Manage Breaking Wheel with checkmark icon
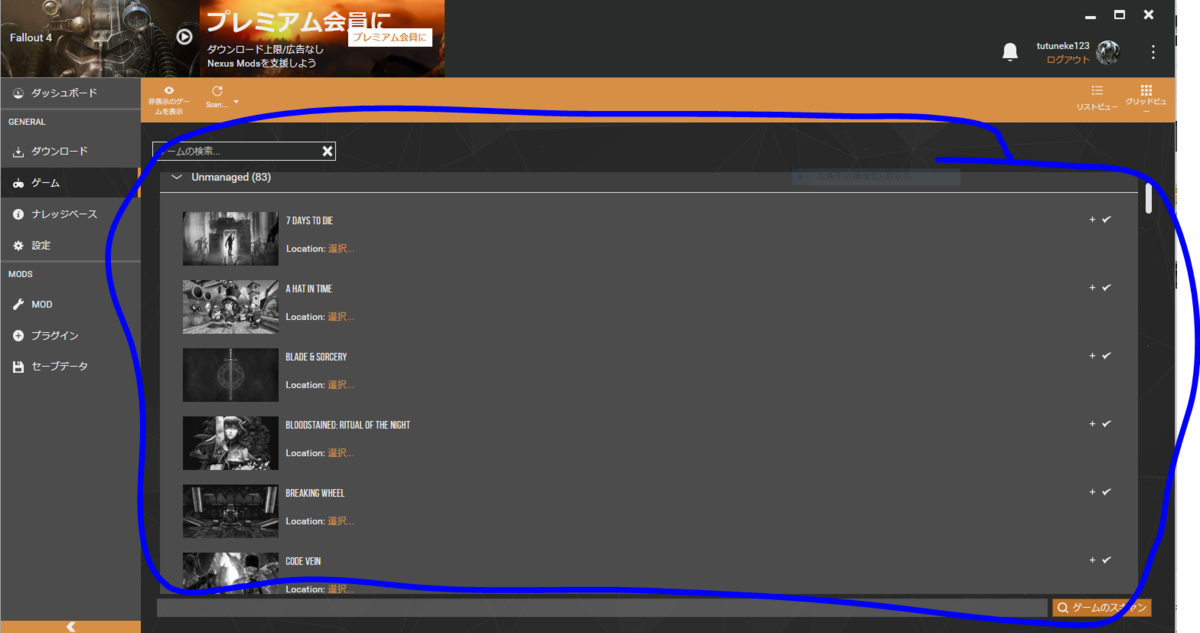This screenshot has width=1200, height=633. [1106, 492]
